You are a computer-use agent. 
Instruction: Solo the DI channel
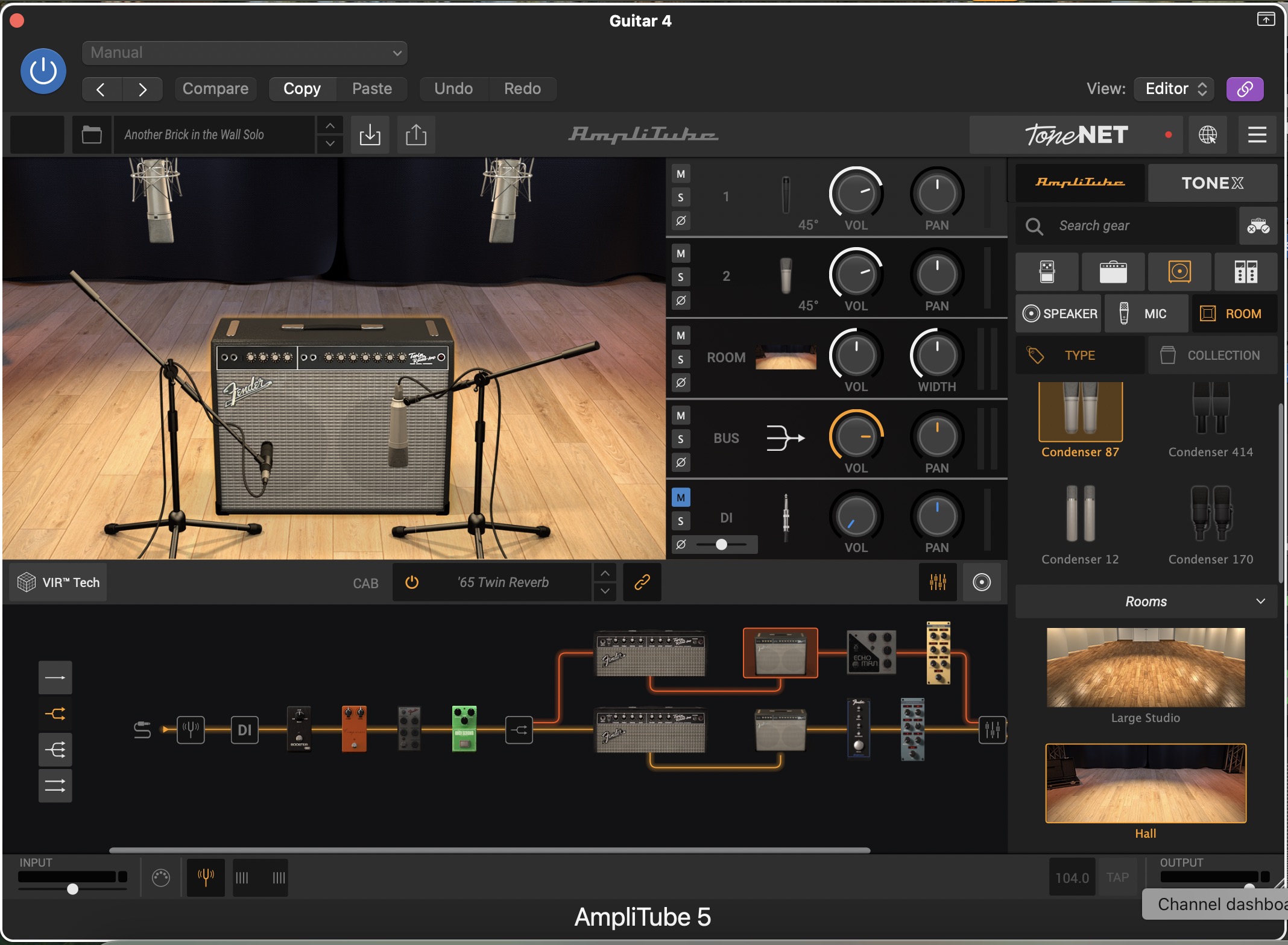click(681, 521)
